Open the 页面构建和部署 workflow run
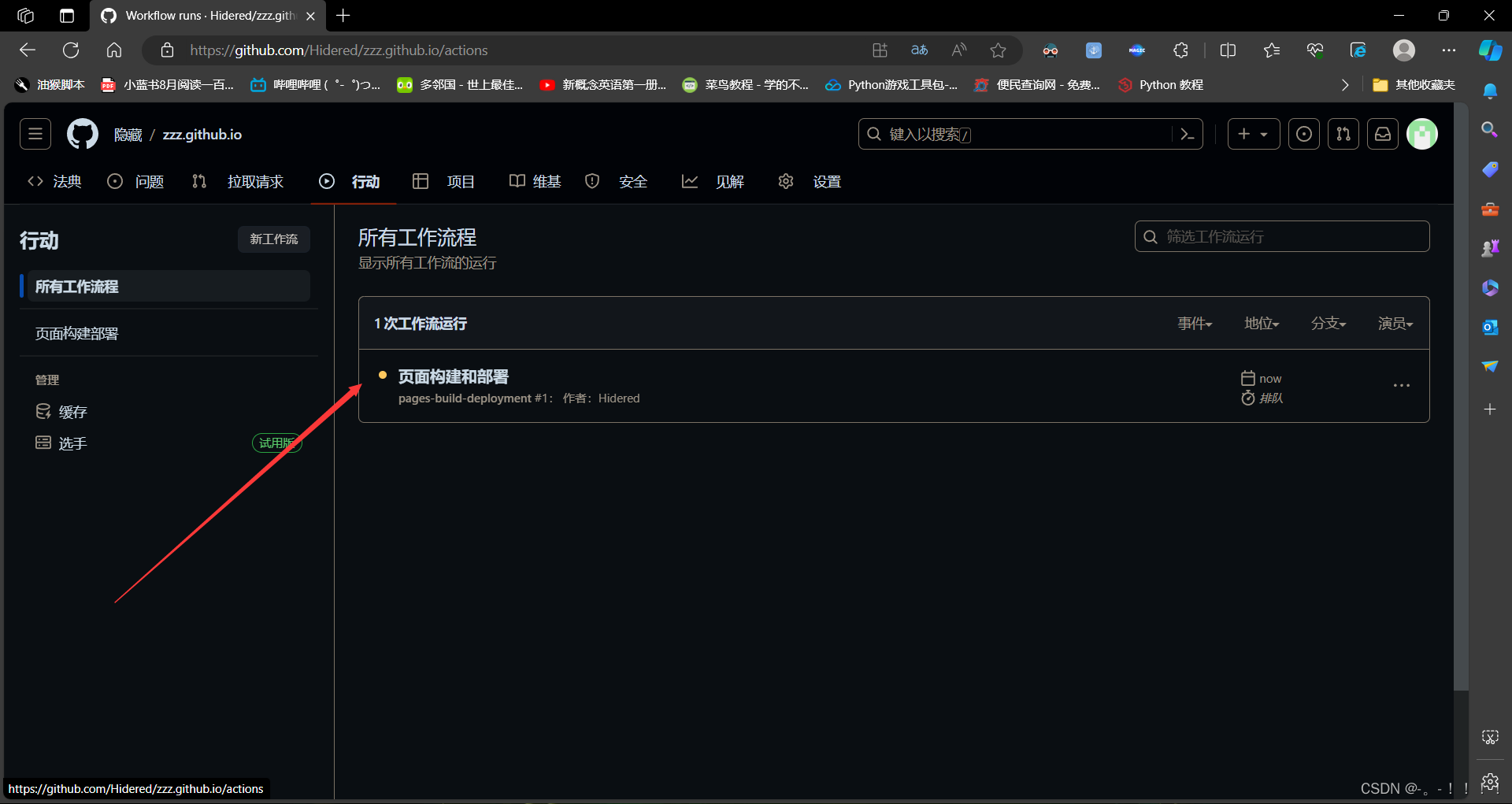Screen dimensions: 1512x804 point(453,376)
